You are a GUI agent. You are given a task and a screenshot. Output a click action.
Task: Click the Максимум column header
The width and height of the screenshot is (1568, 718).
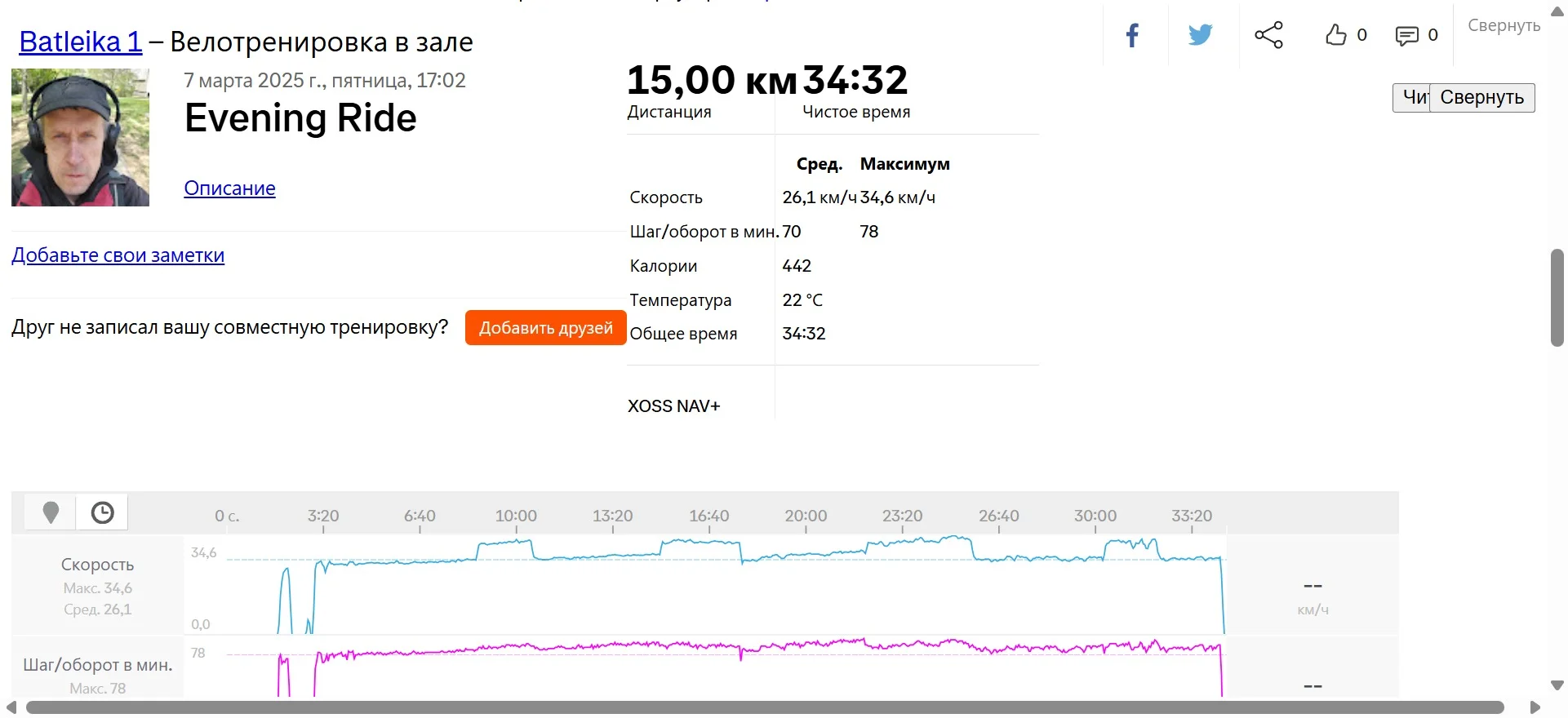pyautogui.click(x=904, y=164)
